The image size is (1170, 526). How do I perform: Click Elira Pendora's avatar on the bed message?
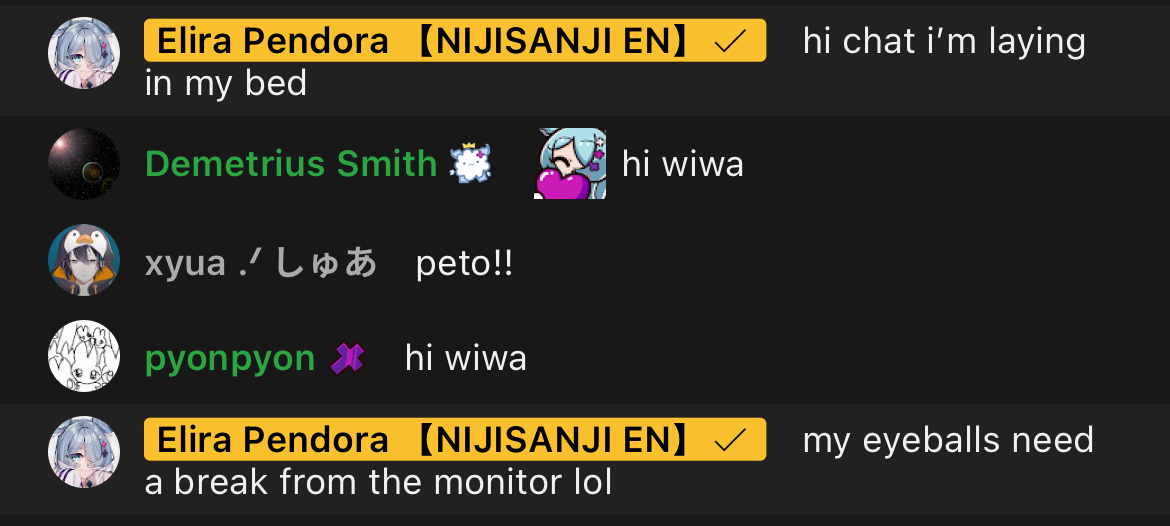pos(84,53)
